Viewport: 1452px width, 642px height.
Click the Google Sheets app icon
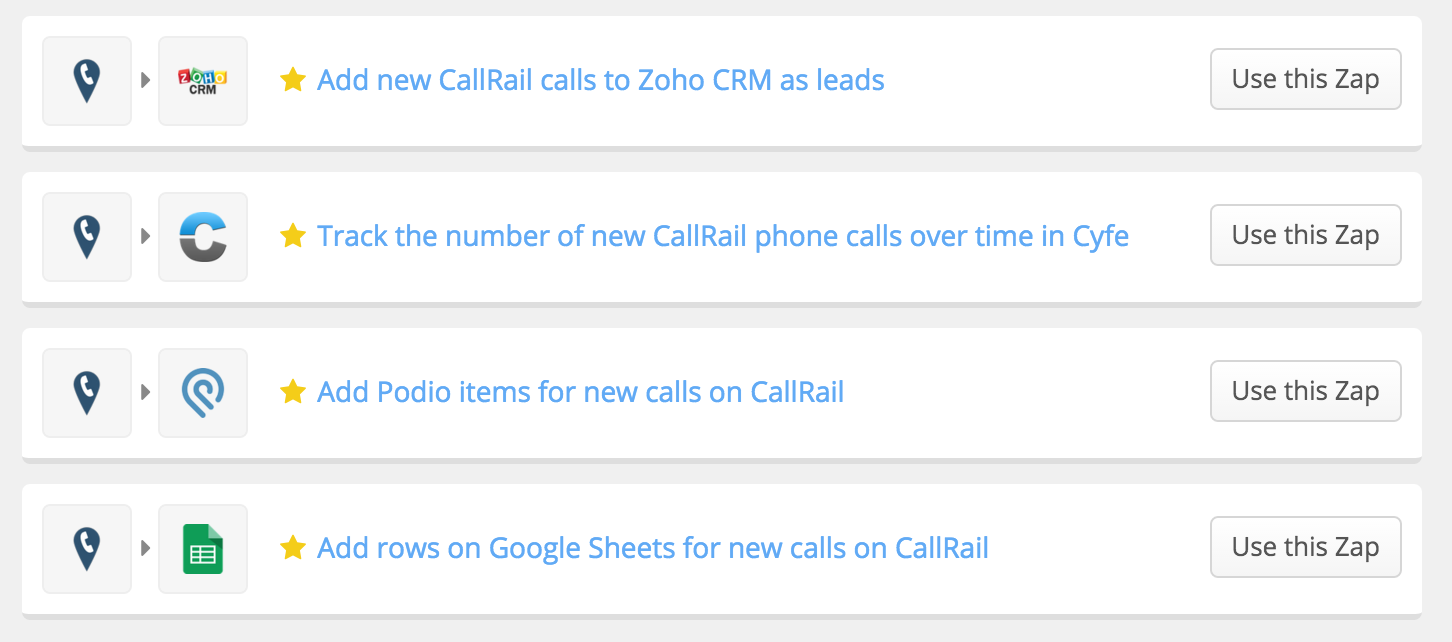203,549
